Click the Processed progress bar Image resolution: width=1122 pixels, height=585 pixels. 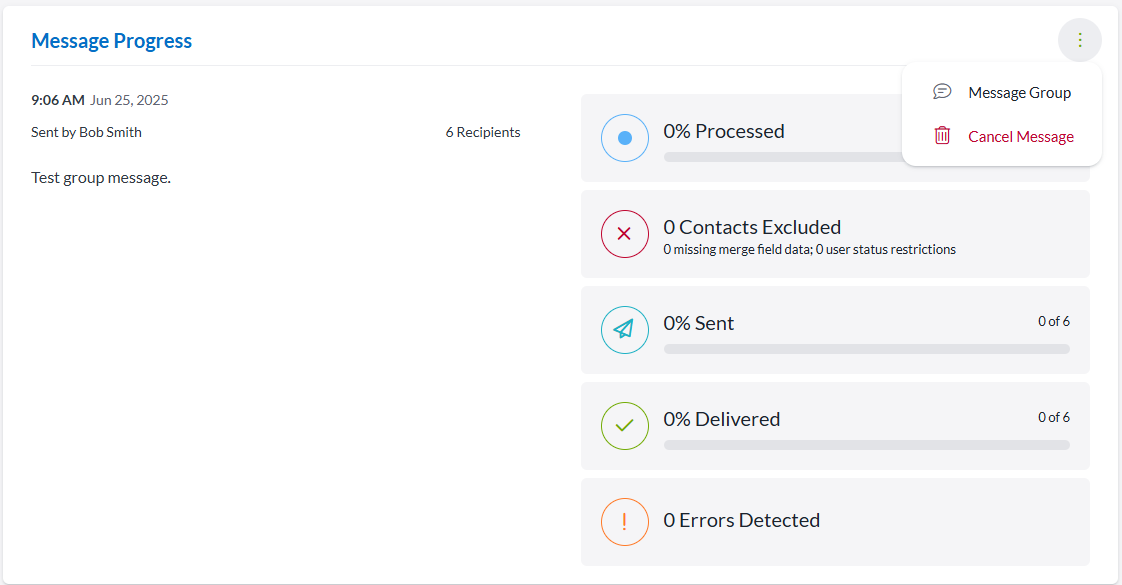(780, 157)
